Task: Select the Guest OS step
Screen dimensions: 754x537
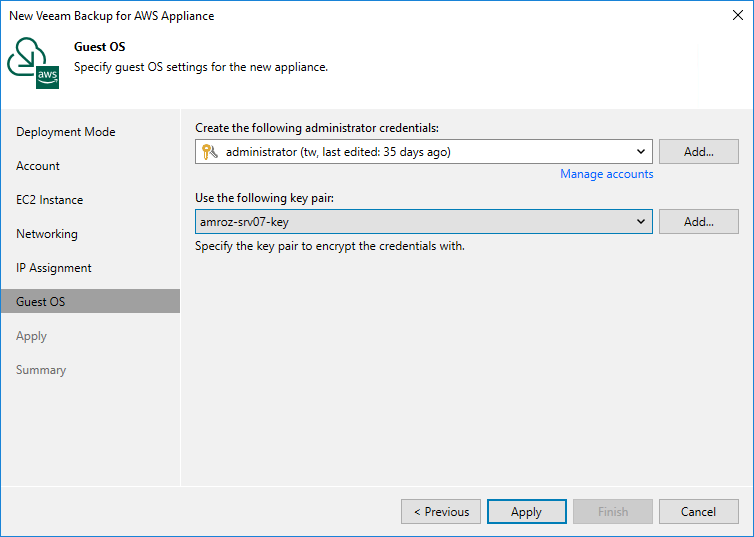Action: (x=41, y=302)
